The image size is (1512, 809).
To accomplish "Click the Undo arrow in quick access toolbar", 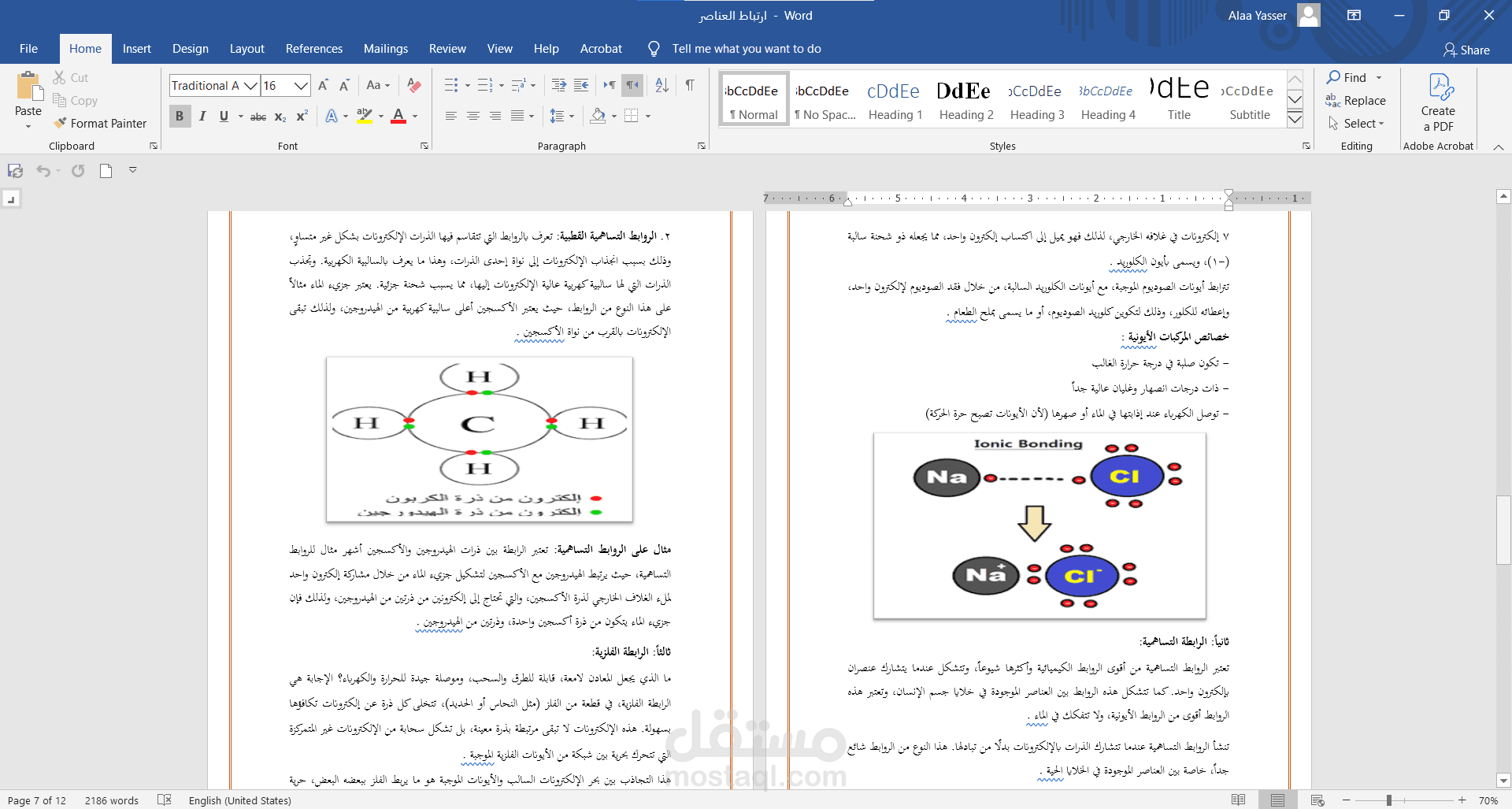I will tap(43, 171).
